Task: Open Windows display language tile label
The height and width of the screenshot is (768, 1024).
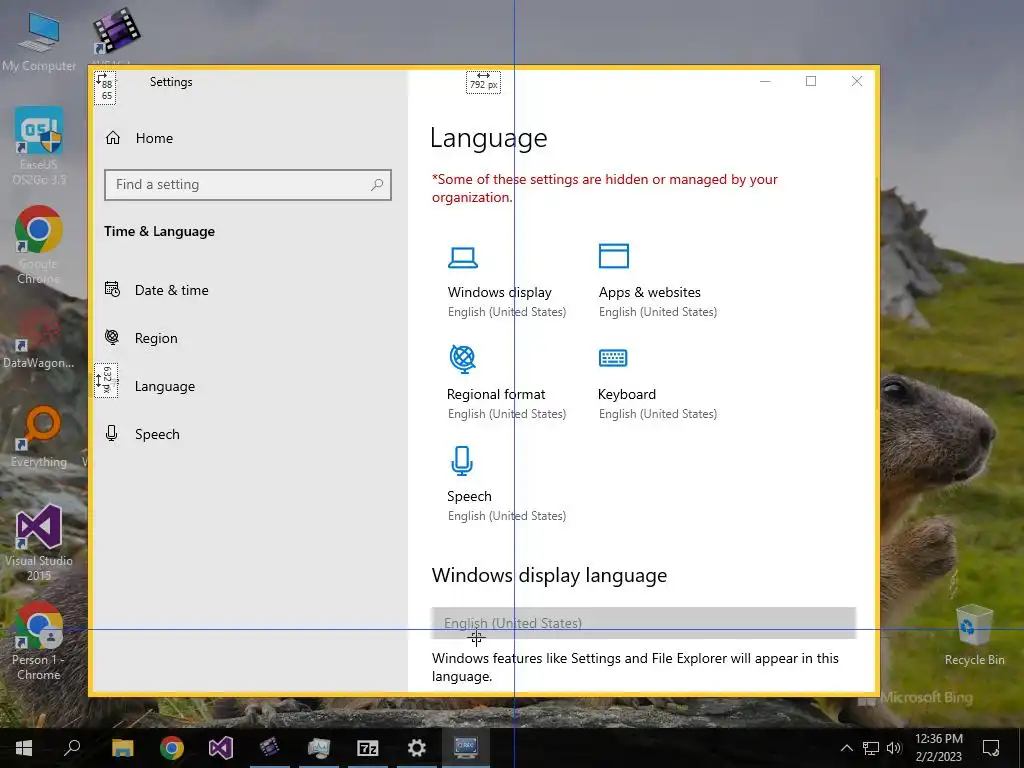Action: (x=500, y=293)
